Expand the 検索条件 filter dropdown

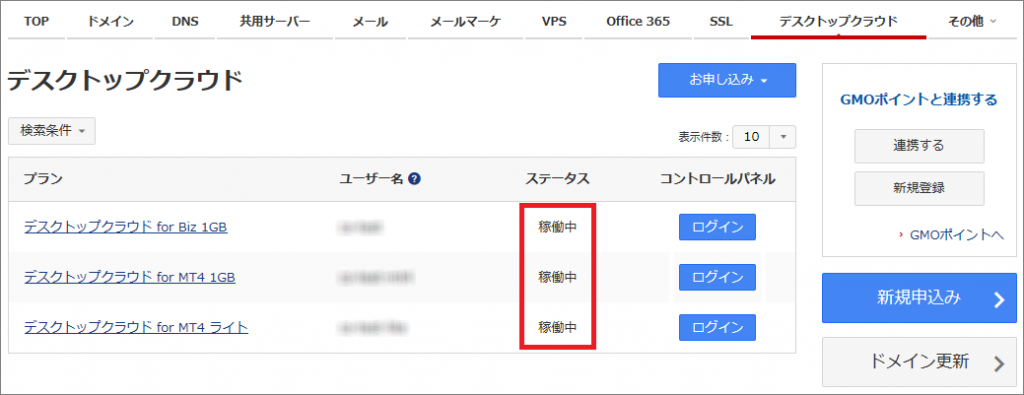click(x=52, y=131)
